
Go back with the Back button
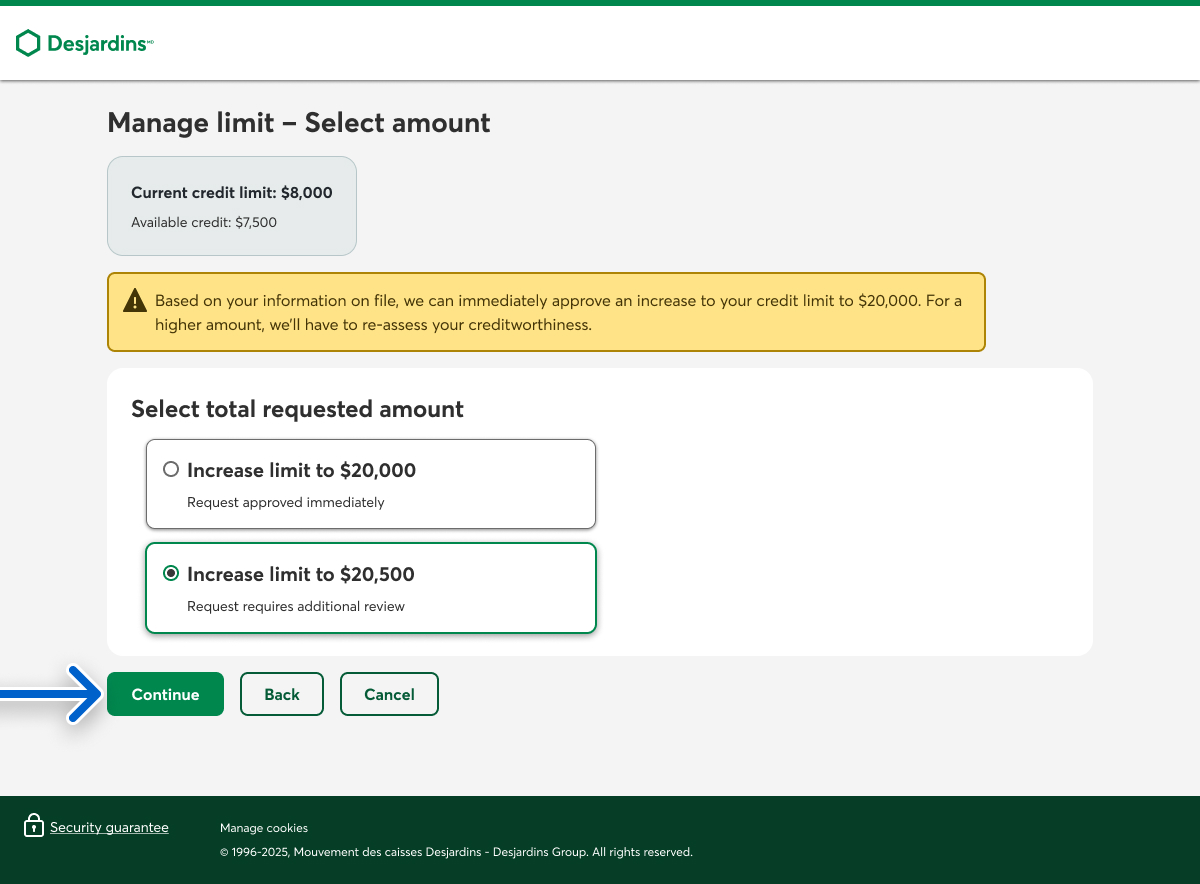coord(282,694)
